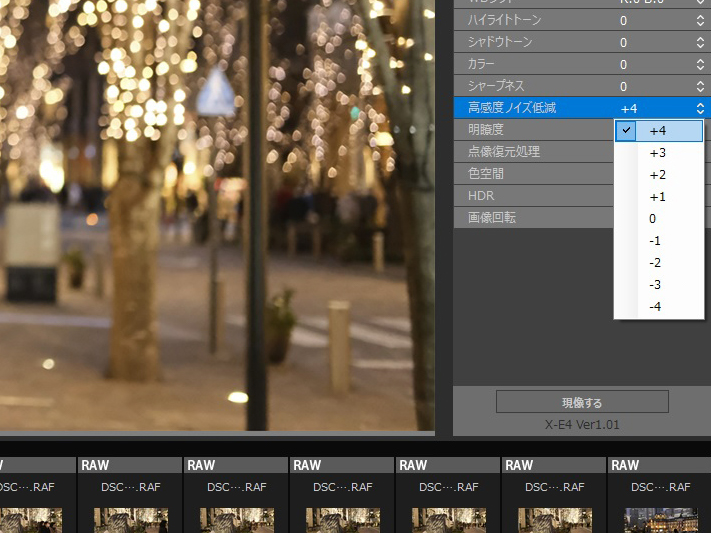Viewport: 711px width, 533px height.
Task: Open シャドウトーン value stepper
Action: 700,42
